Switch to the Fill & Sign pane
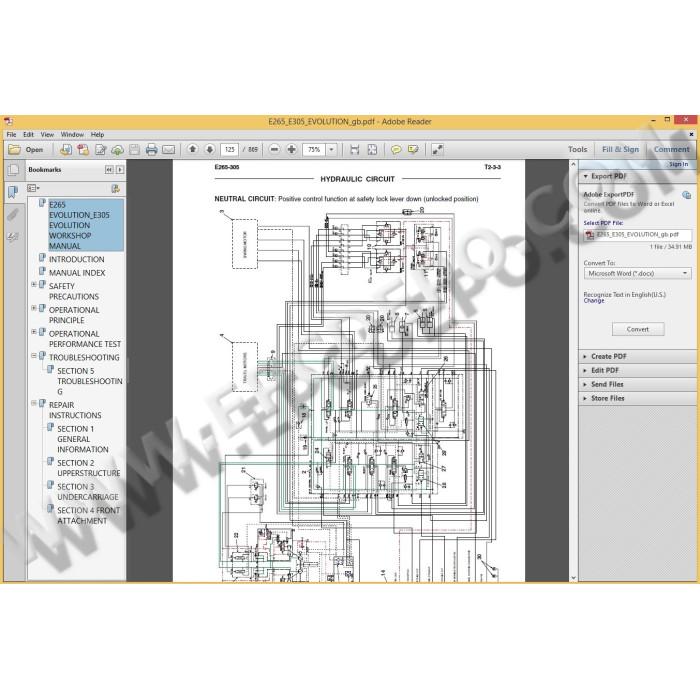700x700 pixels. pyautogui.click(x=620, y=150)
